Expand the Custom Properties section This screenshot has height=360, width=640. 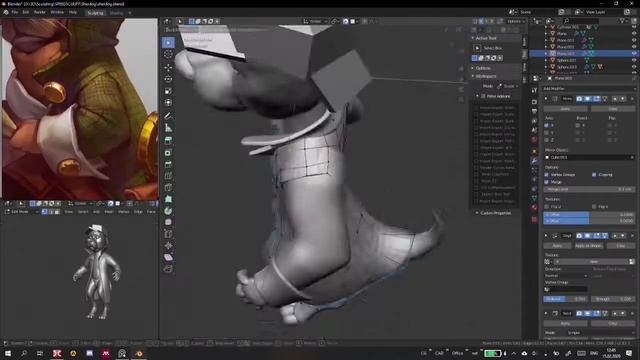click(495, 213)
